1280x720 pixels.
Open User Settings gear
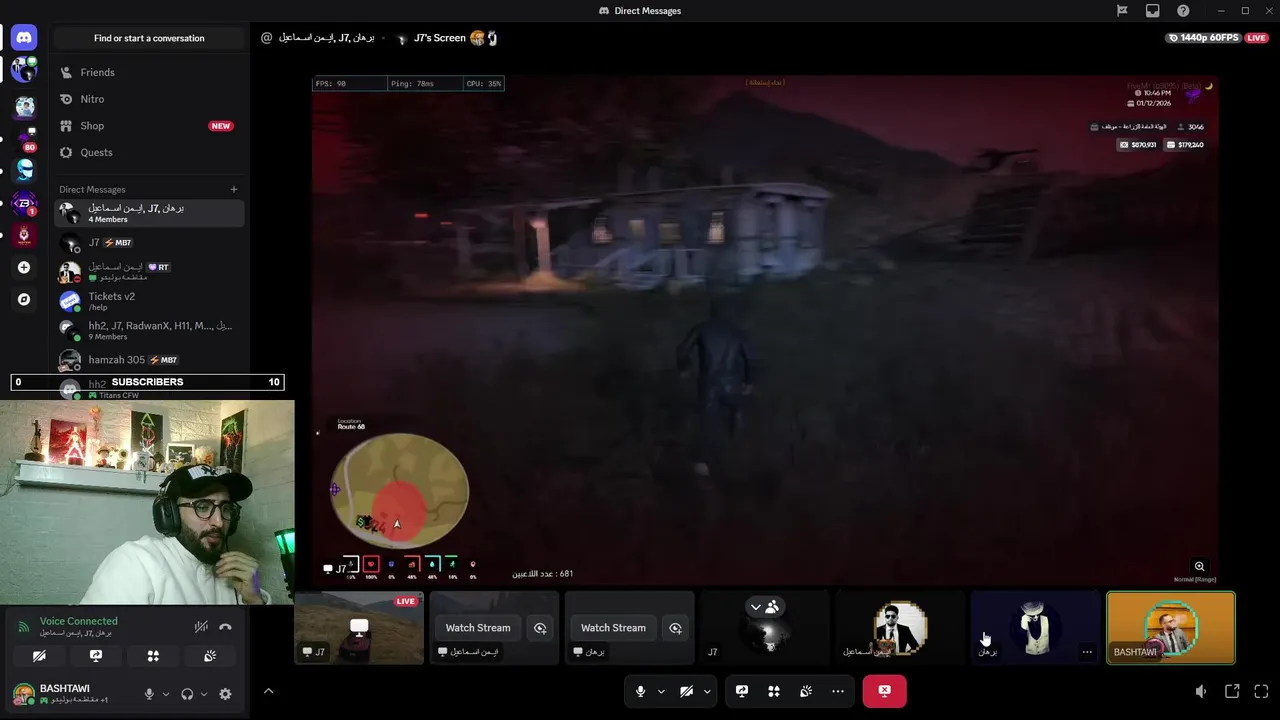[x=225, y=694]
